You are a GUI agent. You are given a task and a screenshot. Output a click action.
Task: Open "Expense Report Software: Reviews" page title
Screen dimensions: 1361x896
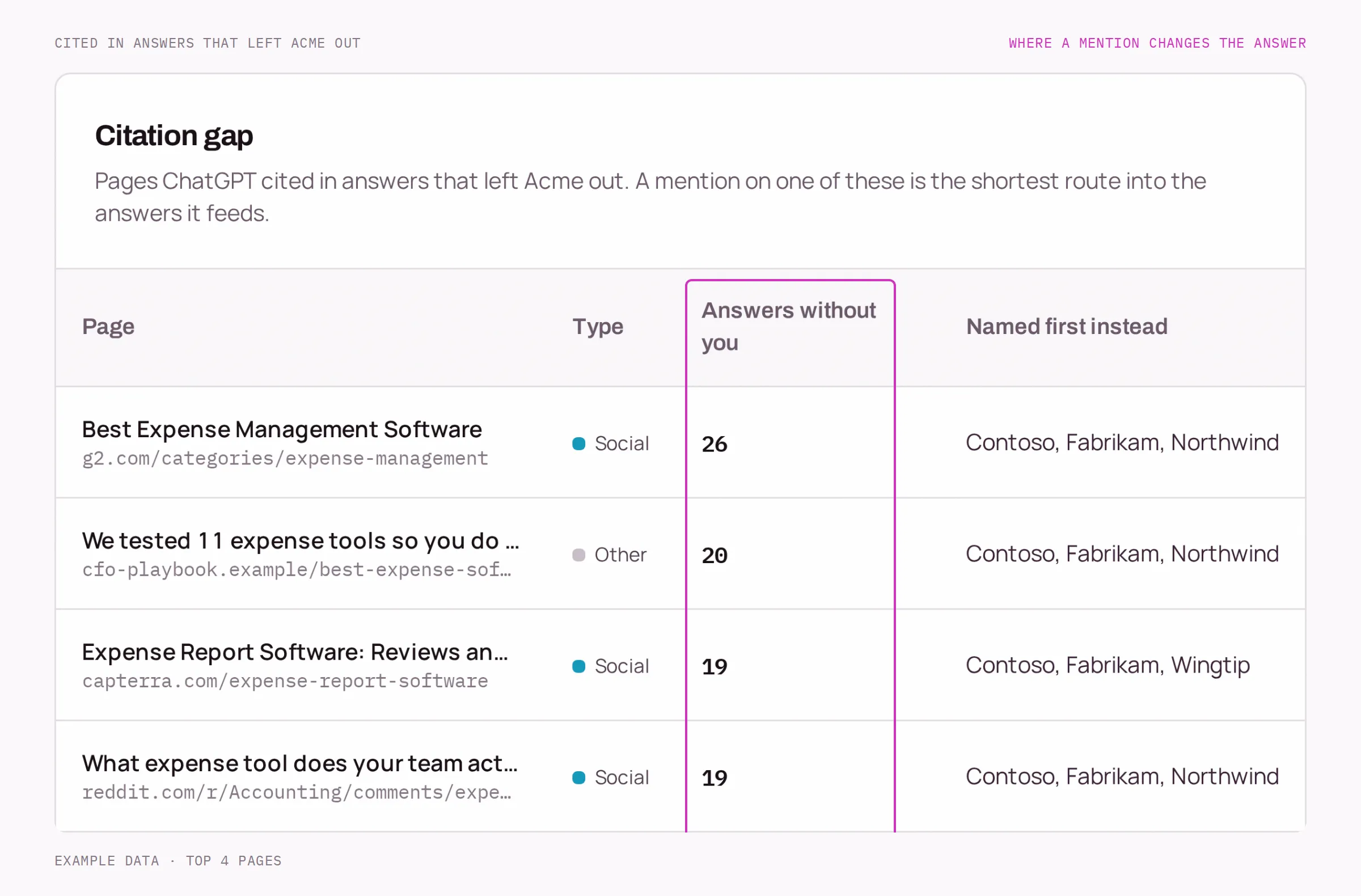(295, 652)
